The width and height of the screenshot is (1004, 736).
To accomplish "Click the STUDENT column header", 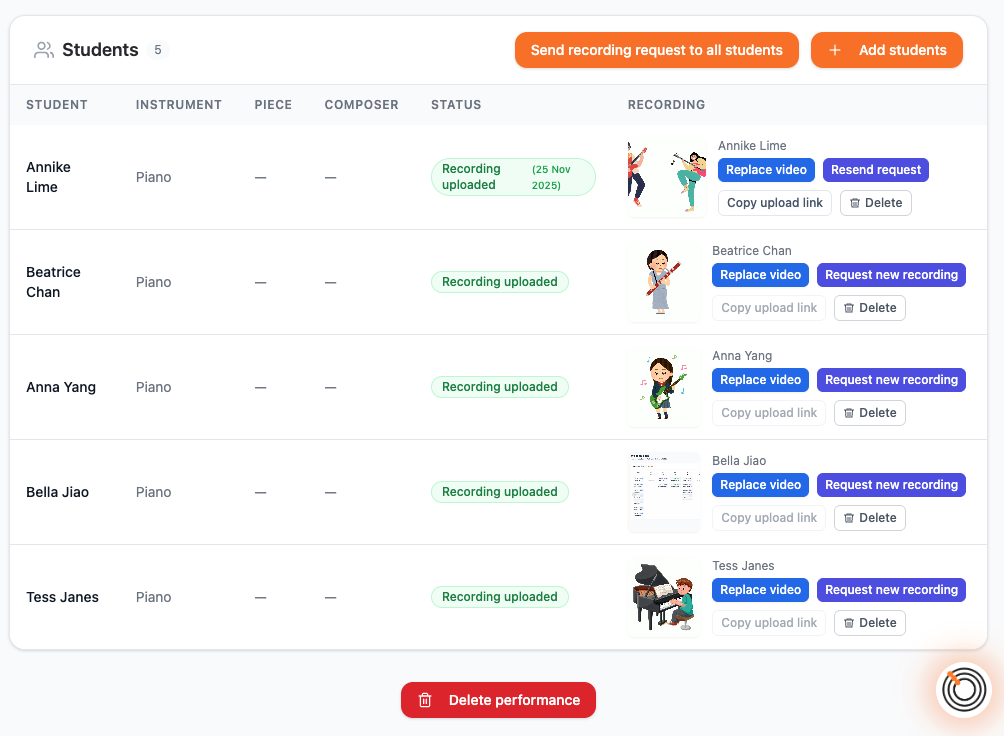I will point(57,105).
